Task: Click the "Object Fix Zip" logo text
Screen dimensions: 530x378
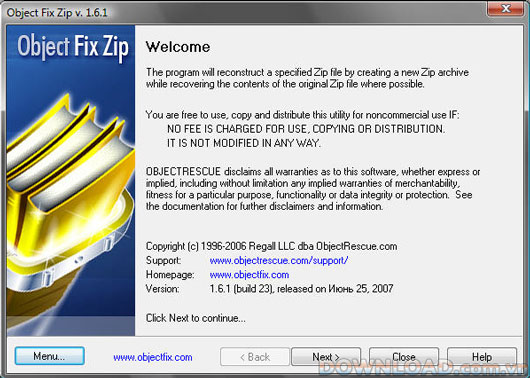Action: click(73, 47)
